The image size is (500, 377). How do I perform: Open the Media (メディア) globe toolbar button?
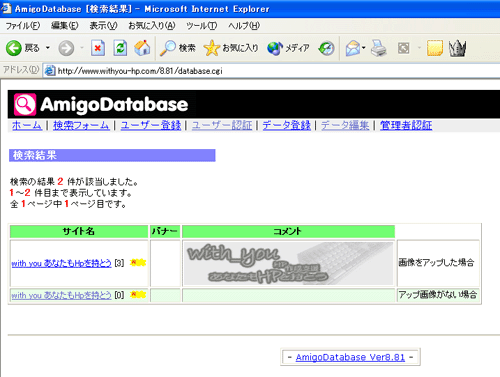point(288,48)
